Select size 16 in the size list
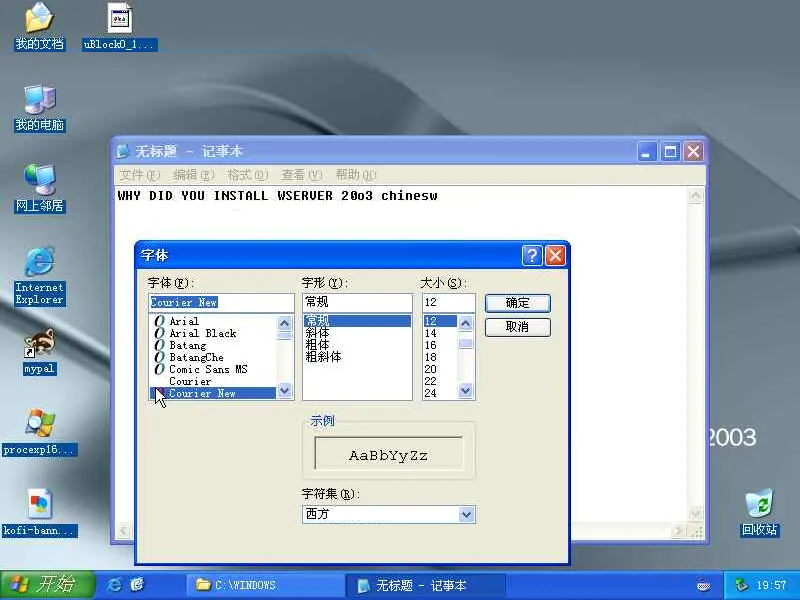Viewport: 800px width, 600px height. pos(440,345)
